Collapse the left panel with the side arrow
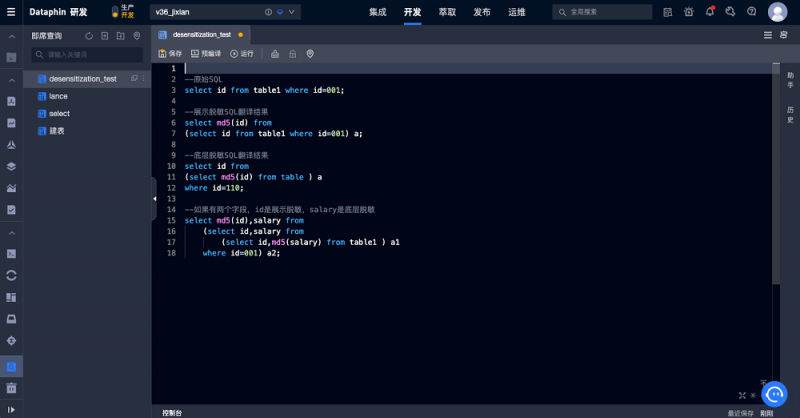800x418 pixels. (154, 198)
